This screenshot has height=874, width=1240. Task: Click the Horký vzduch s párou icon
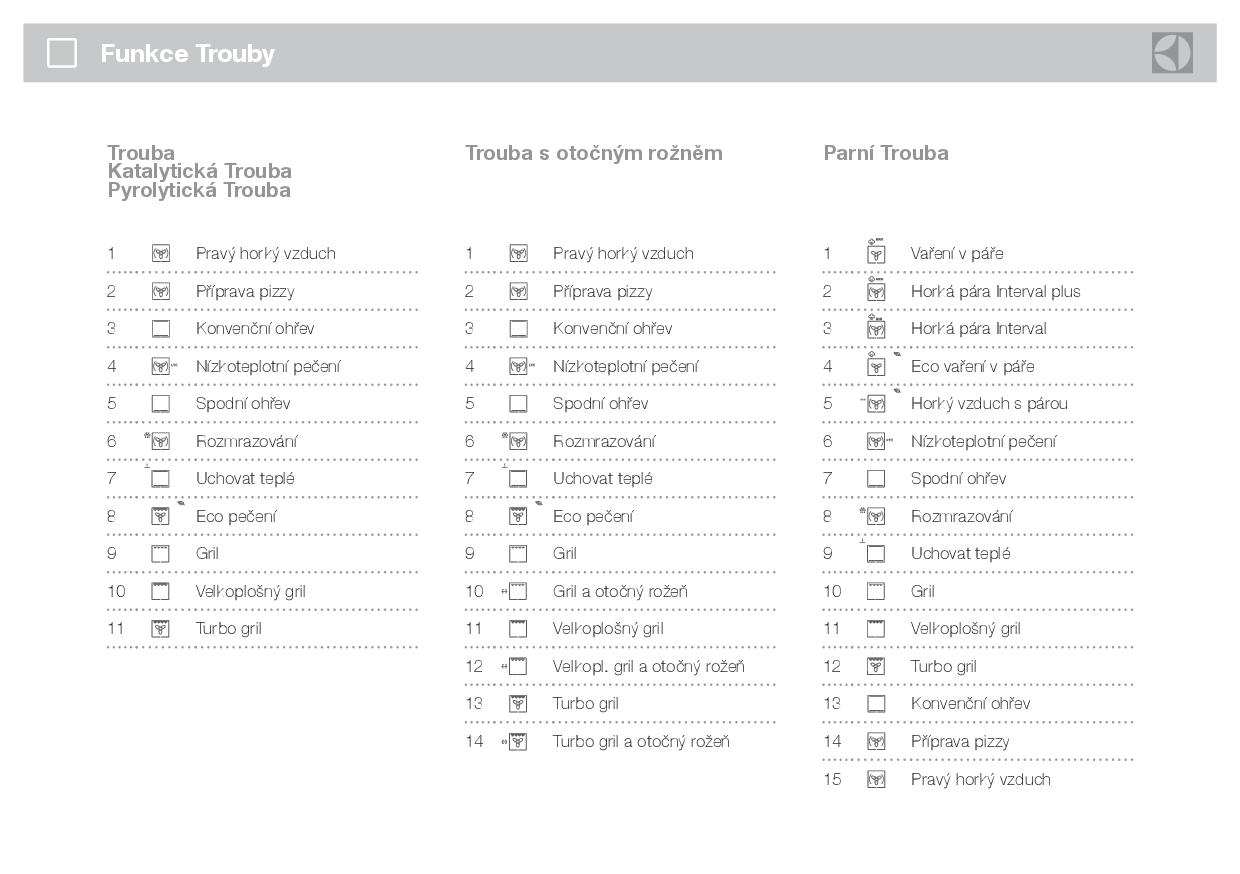tap(876, 404)
